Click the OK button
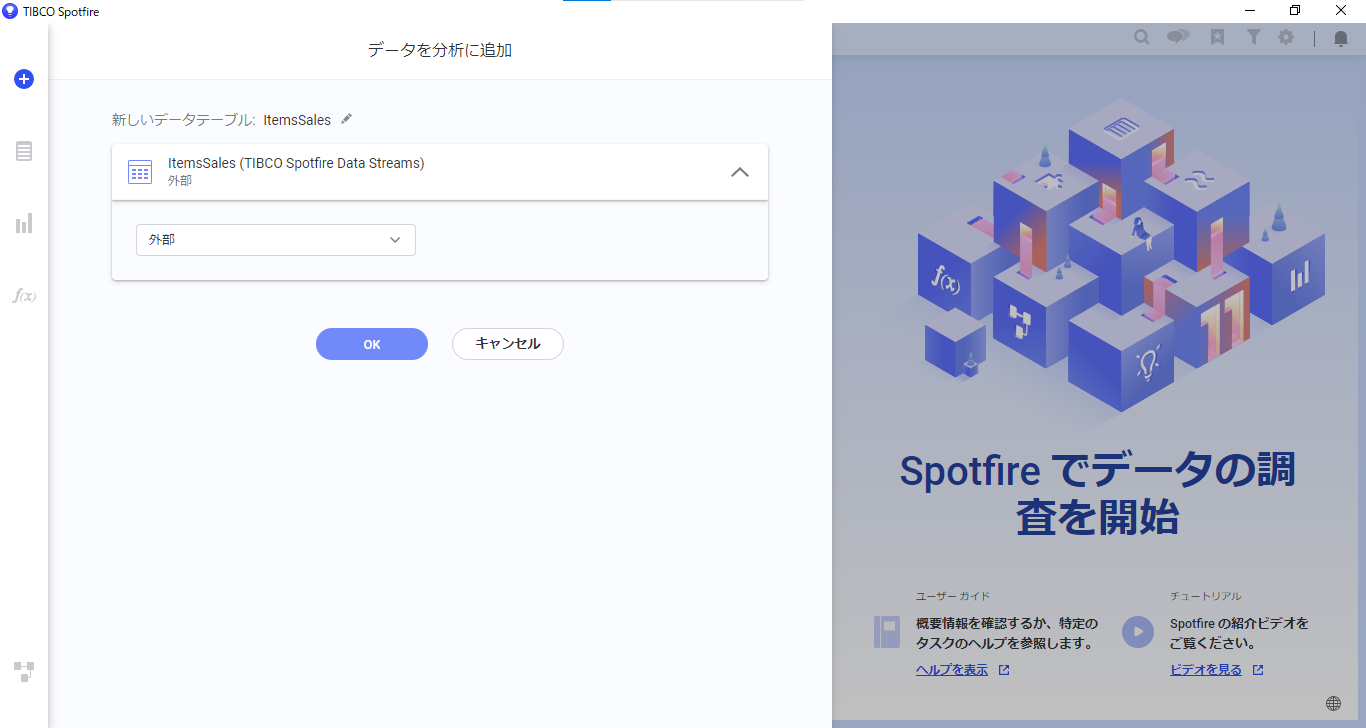 [x=372, y=344]
